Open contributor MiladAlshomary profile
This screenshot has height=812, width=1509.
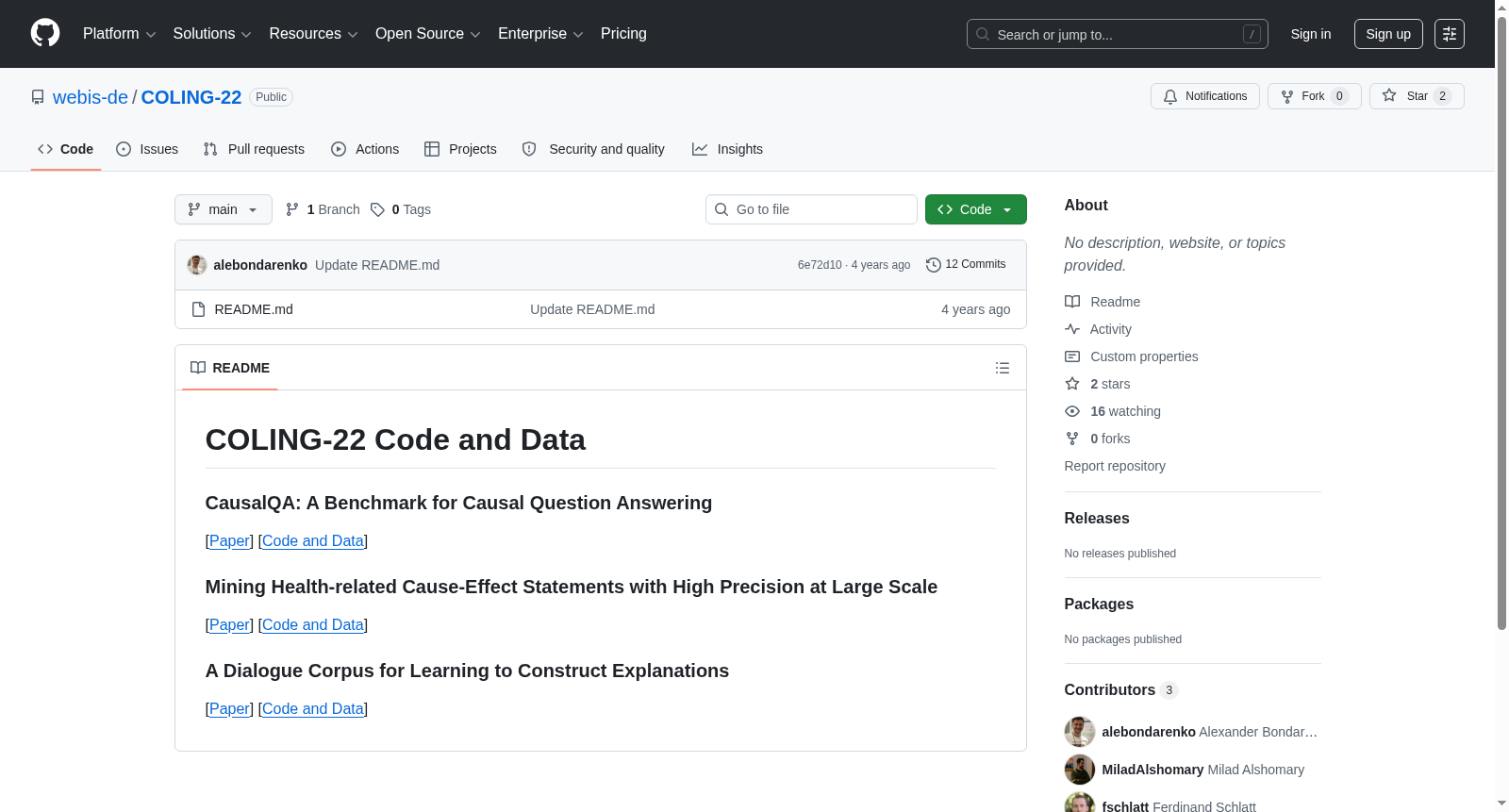point(1203,770)
